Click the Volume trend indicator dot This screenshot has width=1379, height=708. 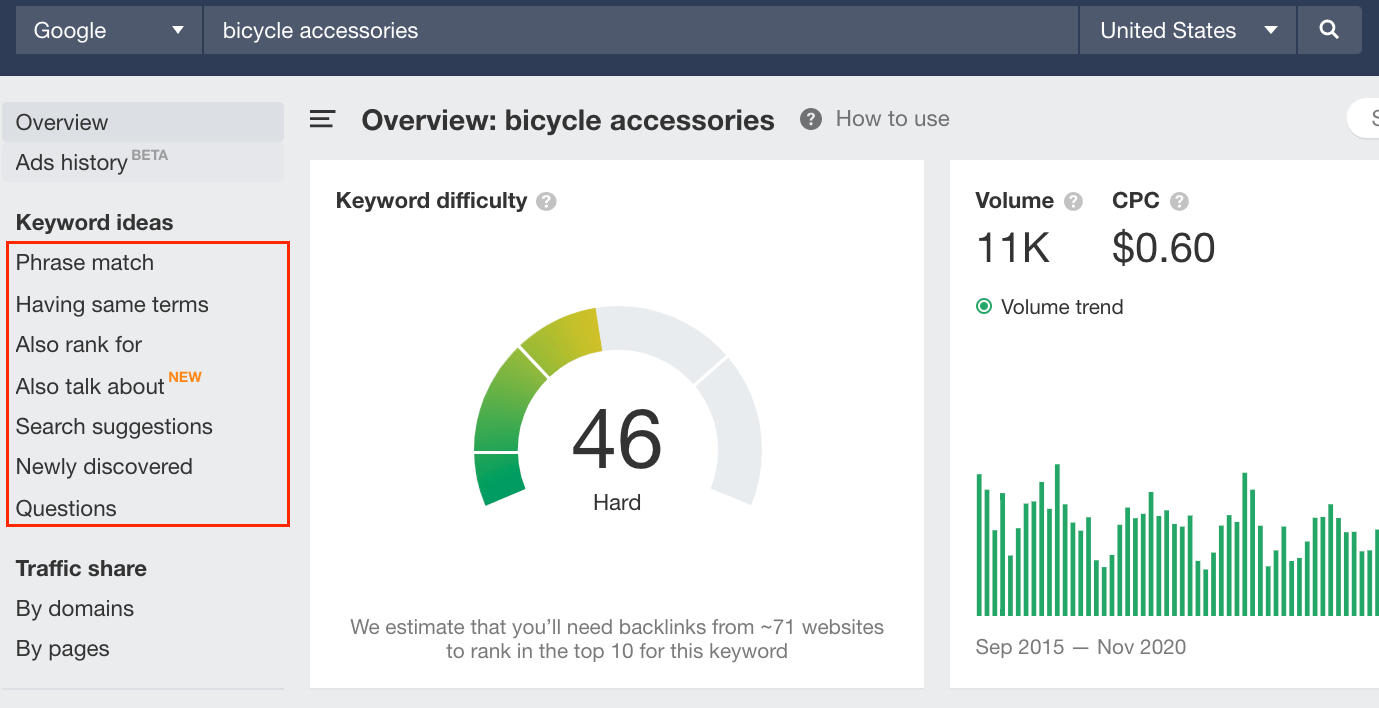click(985, 307)
